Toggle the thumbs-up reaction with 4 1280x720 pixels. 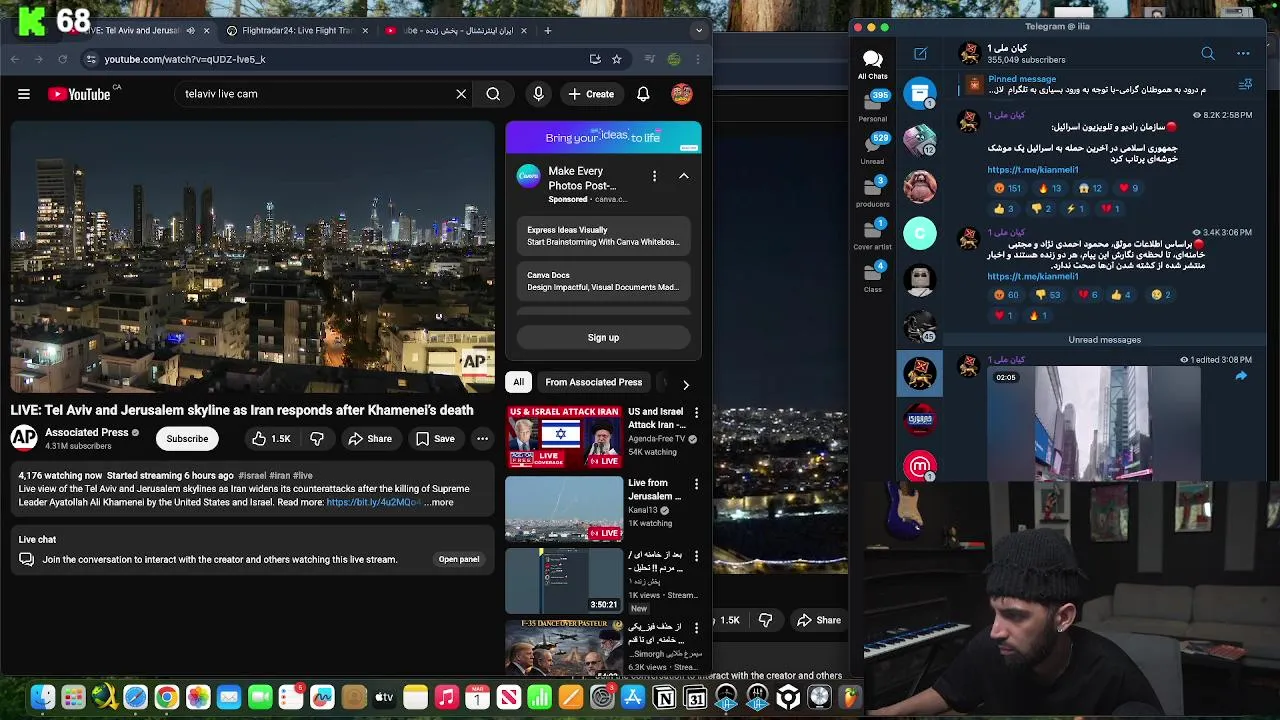tap(1120, 295)
